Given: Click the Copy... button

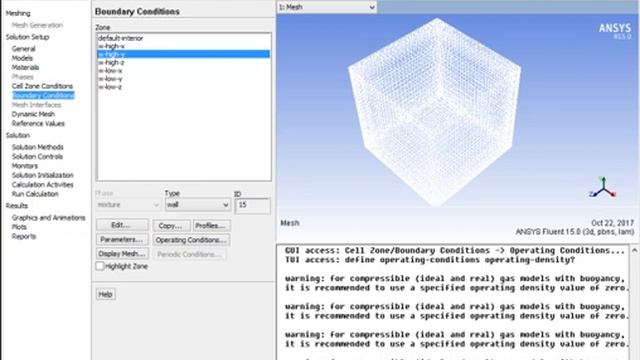Looking at the screenshot, I should pos(171,226).
